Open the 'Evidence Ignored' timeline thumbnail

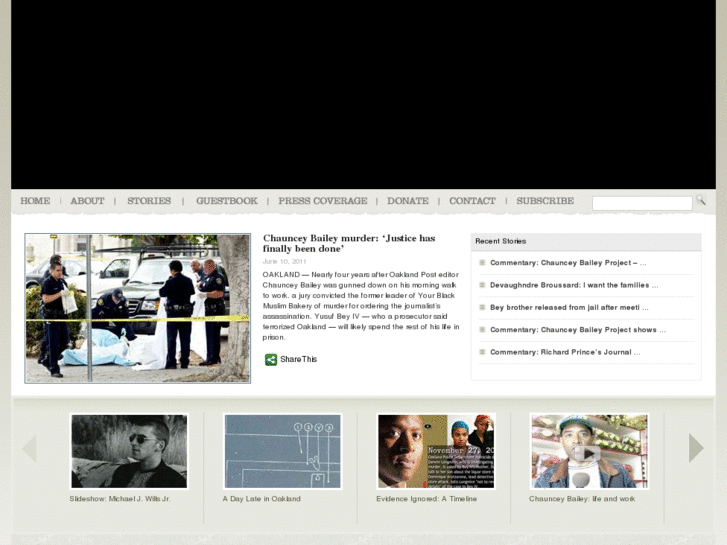click(436, 451)
